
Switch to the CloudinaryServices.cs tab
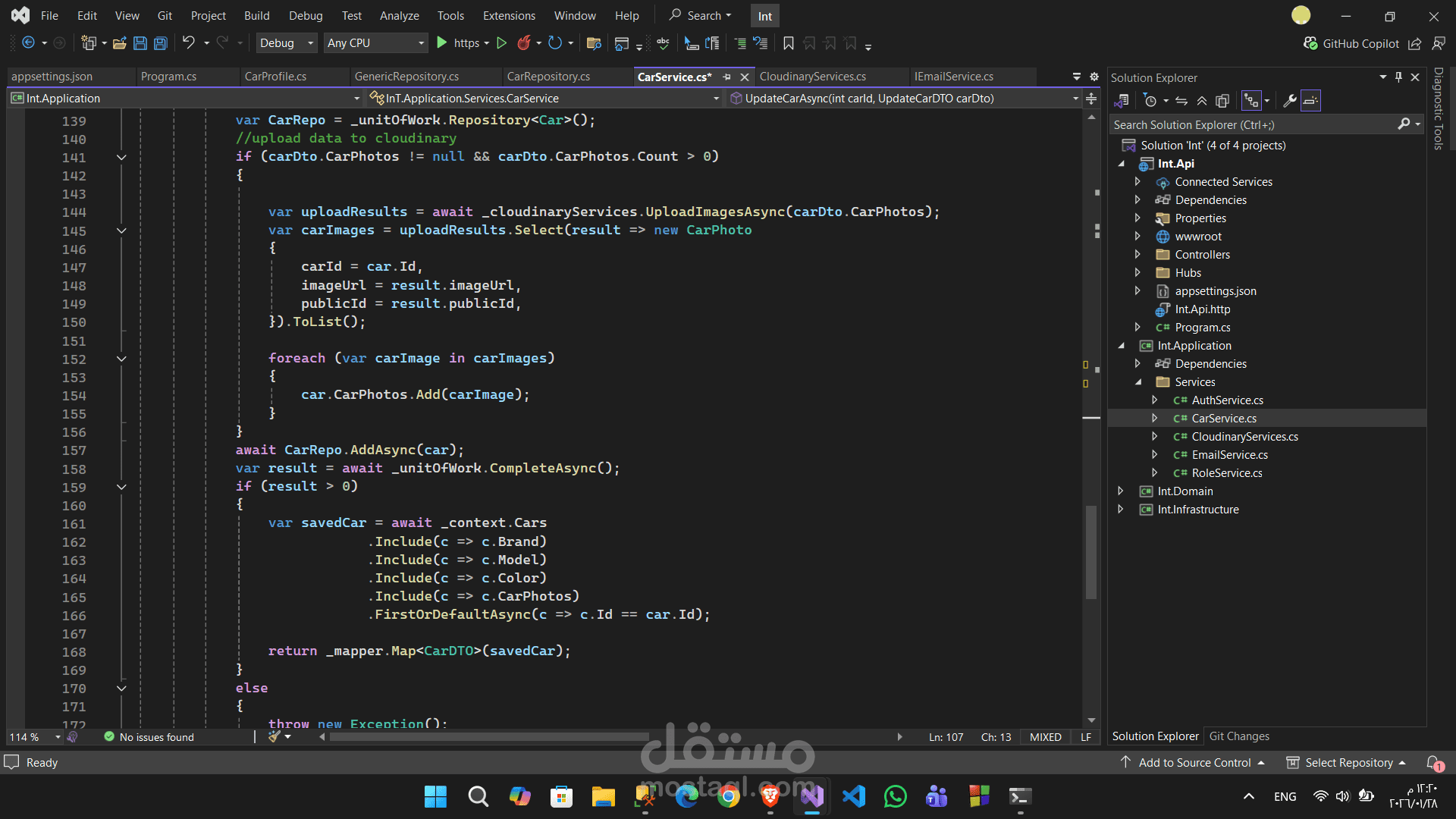(x=812, y=77)
